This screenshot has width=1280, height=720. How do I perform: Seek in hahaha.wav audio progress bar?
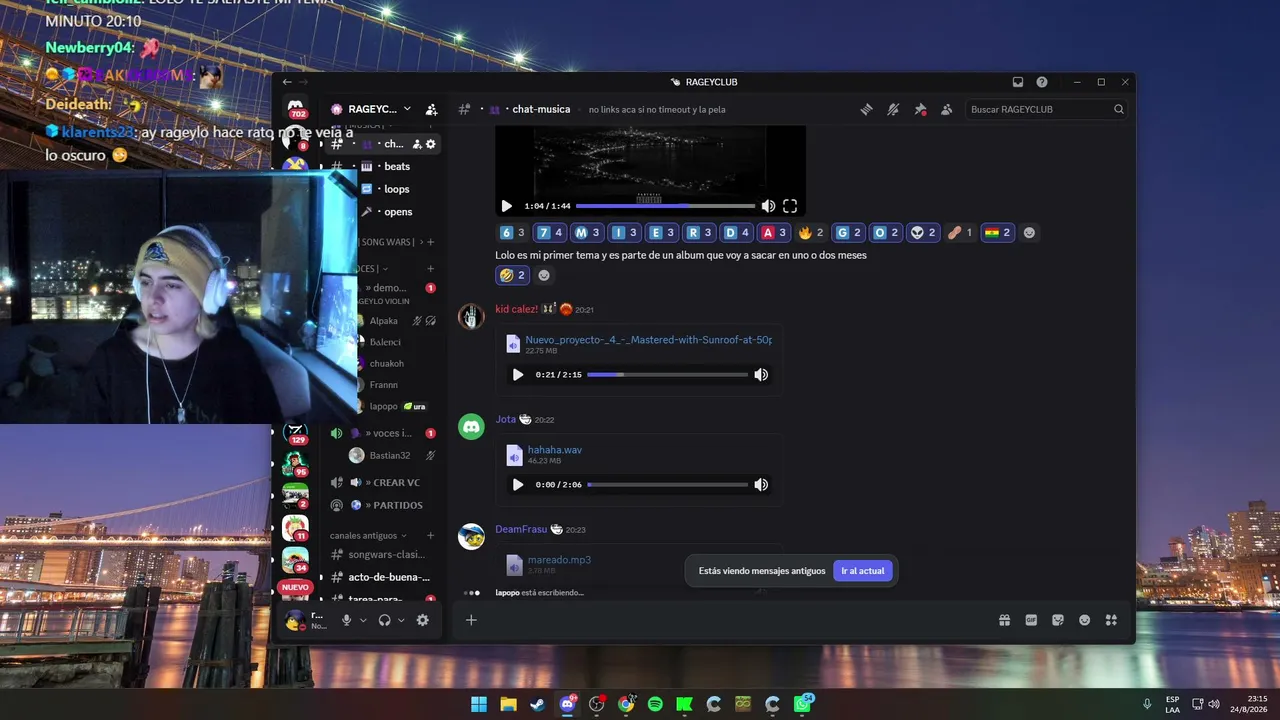click(x=667, y=485)
